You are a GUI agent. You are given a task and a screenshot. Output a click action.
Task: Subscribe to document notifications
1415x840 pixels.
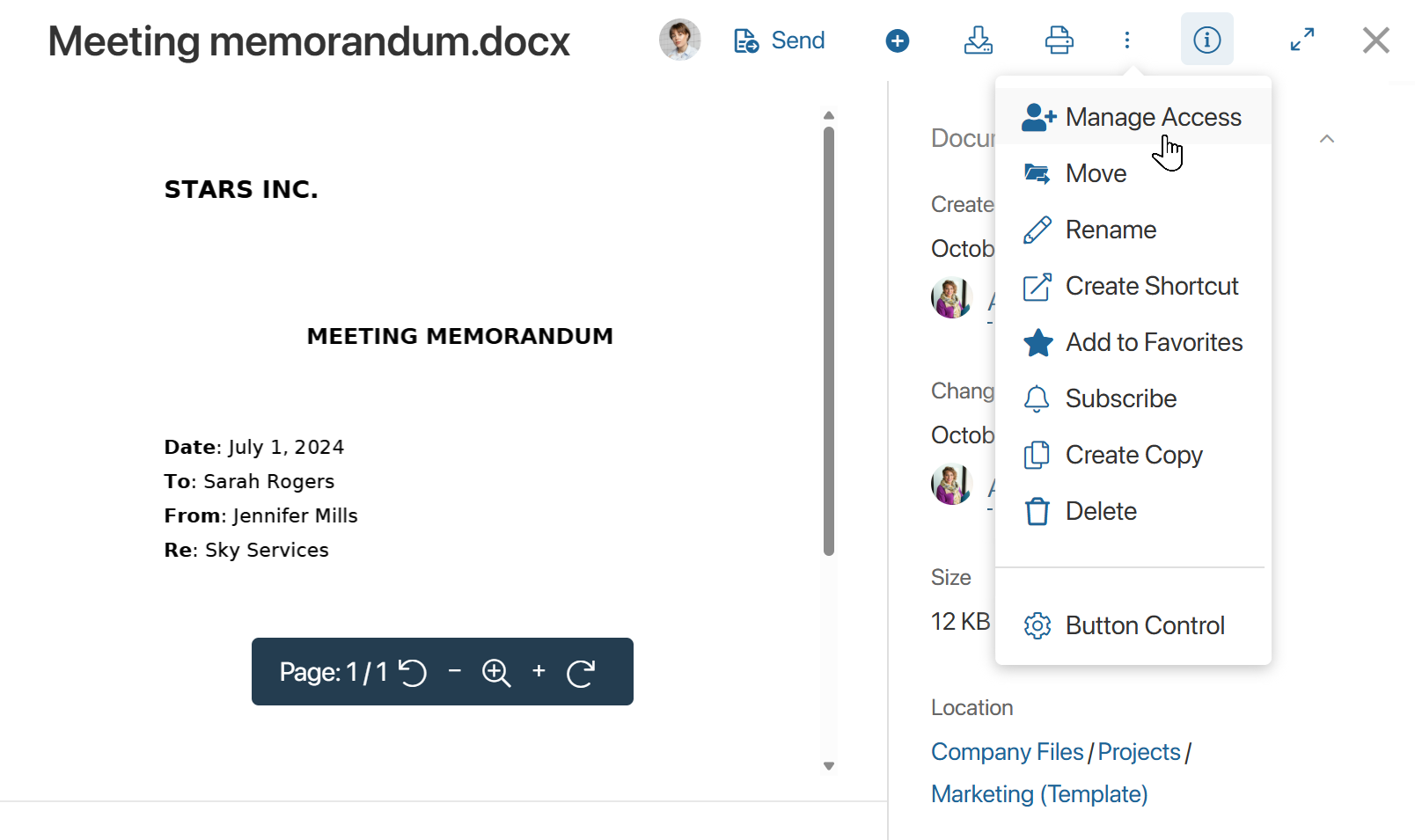tap(1120, 398)
